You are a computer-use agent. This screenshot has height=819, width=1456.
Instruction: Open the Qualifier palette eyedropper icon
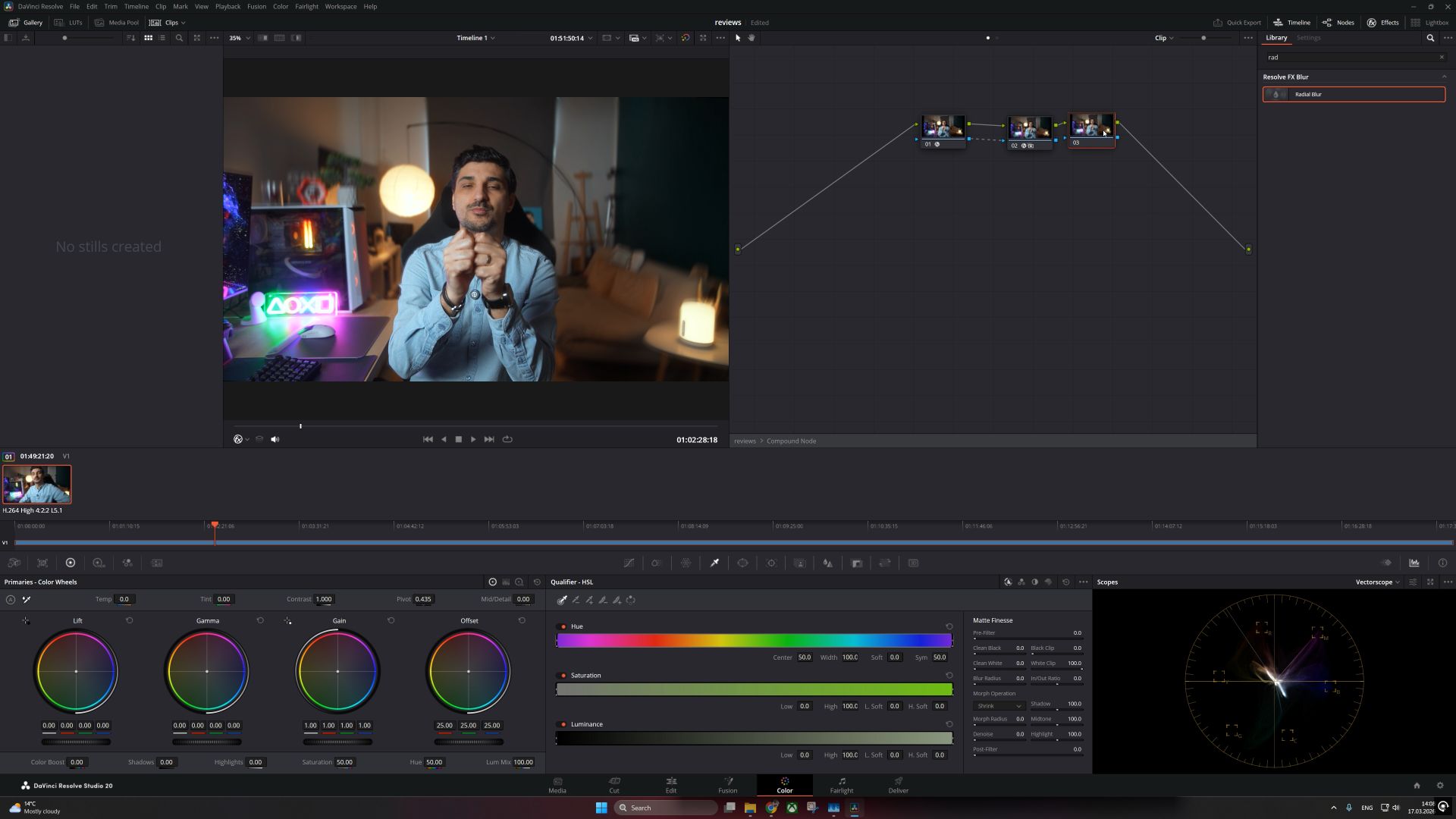pos(714,563)
